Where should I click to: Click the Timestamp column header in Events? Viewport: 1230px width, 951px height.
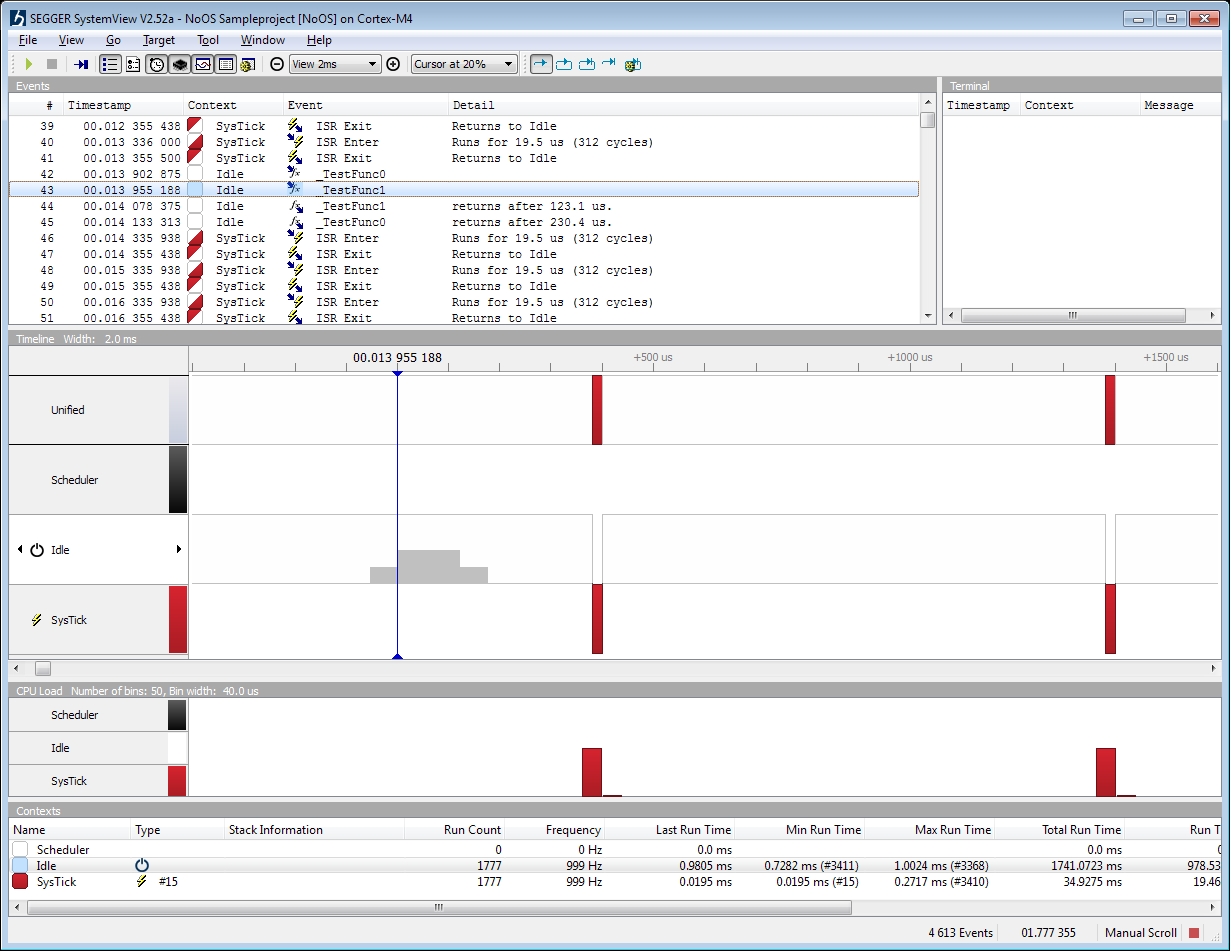pyautogui.click(x=99, y=105)
